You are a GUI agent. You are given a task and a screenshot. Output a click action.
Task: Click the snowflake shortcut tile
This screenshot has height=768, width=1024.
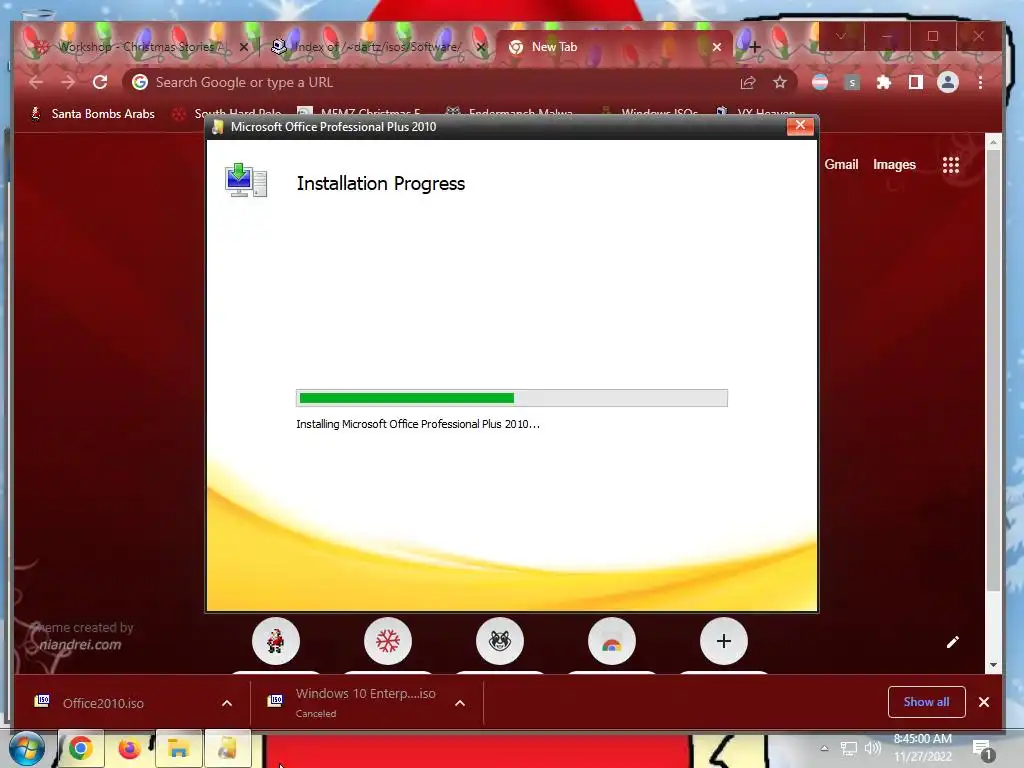388,641
